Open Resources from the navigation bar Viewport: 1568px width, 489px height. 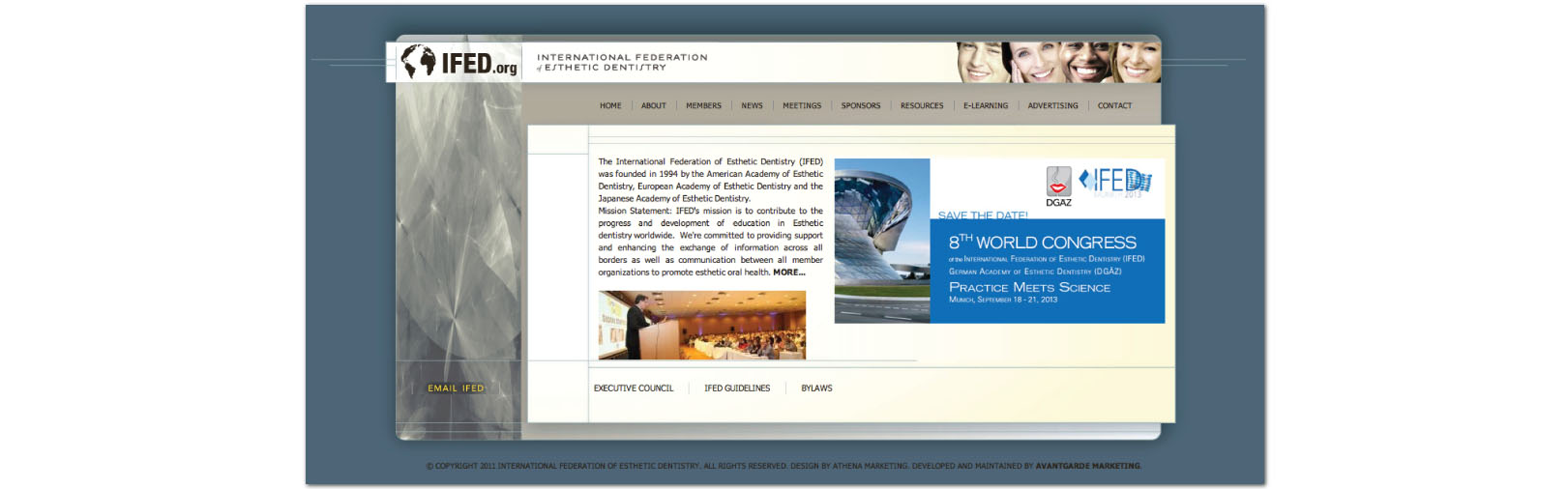pos(922,106)
